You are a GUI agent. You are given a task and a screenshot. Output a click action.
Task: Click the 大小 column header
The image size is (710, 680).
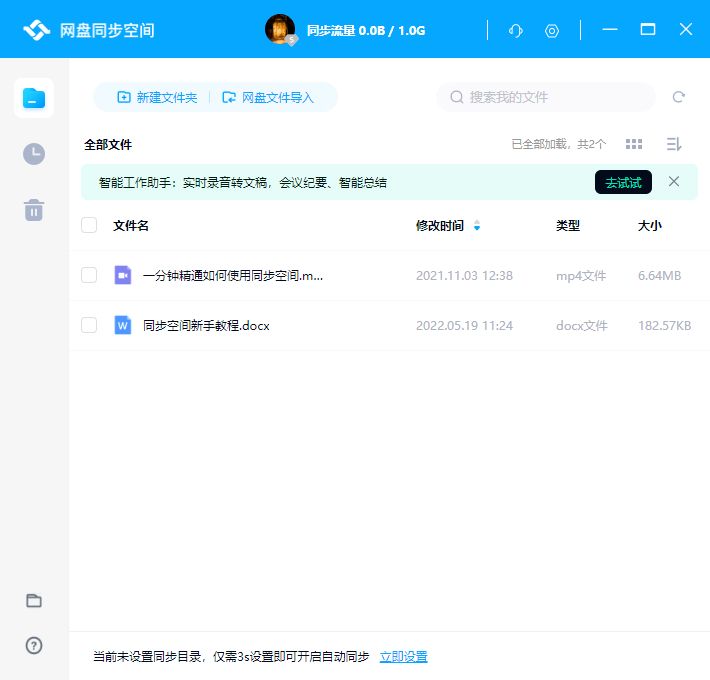649,225
